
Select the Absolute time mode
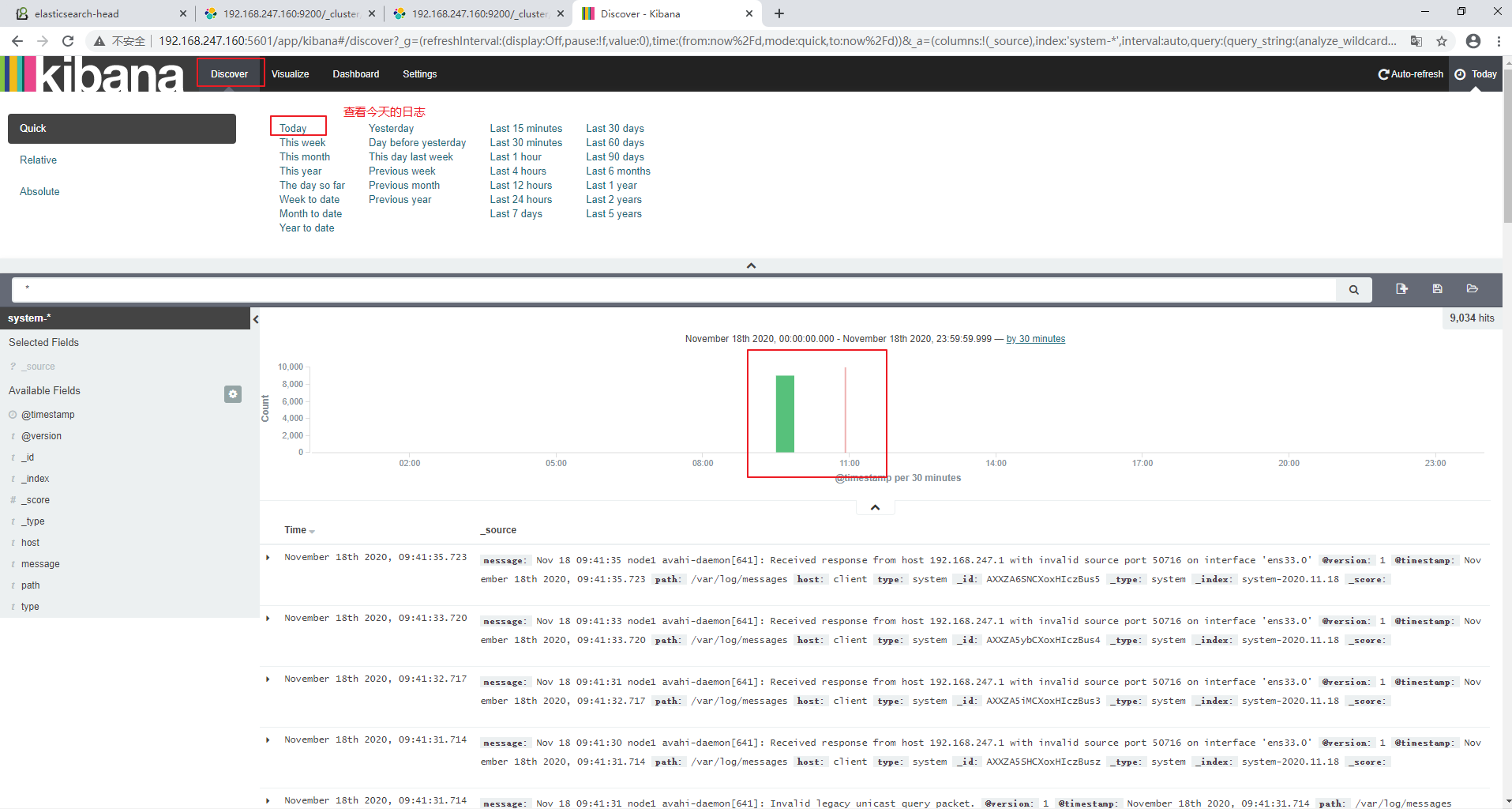pyautogui.click(x=39, y=192)
